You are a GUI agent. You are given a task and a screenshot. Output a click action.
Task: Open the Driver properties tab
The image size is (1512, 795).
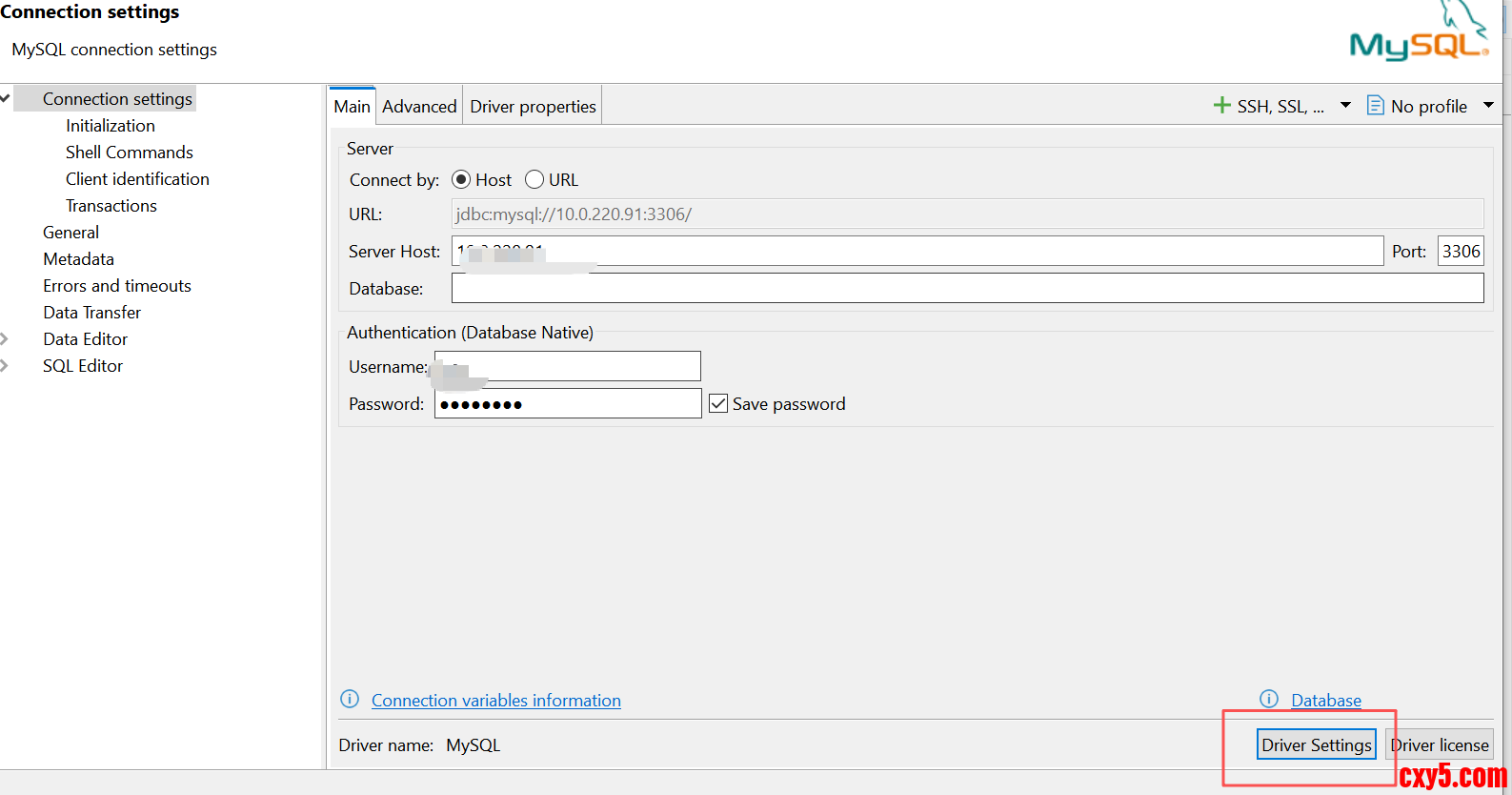(x=533, y=106)
